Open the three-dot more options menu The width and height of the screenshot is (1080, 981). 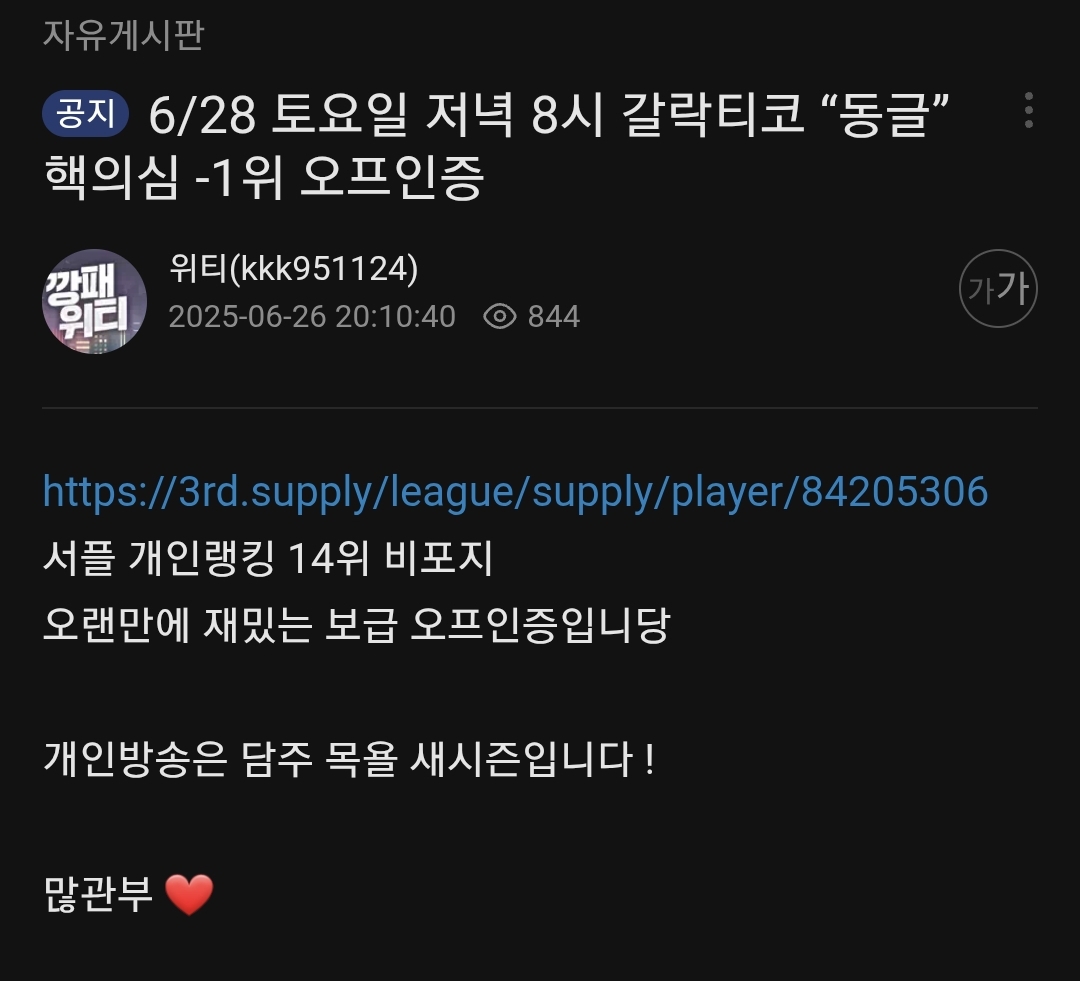1028,110
